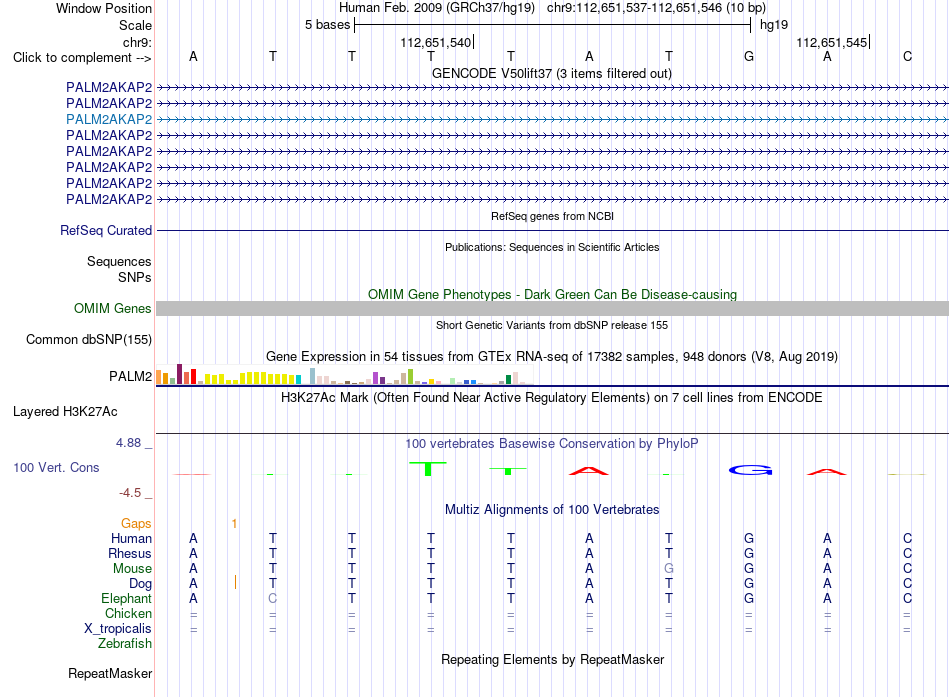This screenshot has height=697, width=950.
Task: Click the Chicken species label
Action: [x=128, y=614]
